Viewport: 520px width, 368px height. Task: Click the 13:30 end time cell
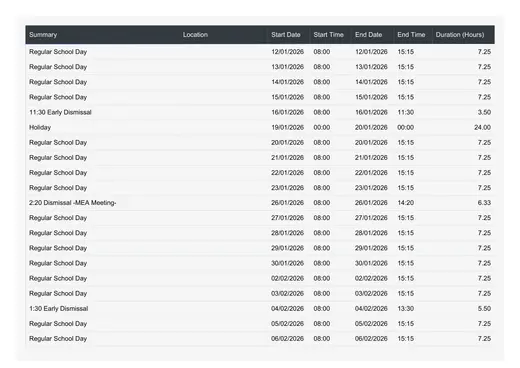click(406, 308)
